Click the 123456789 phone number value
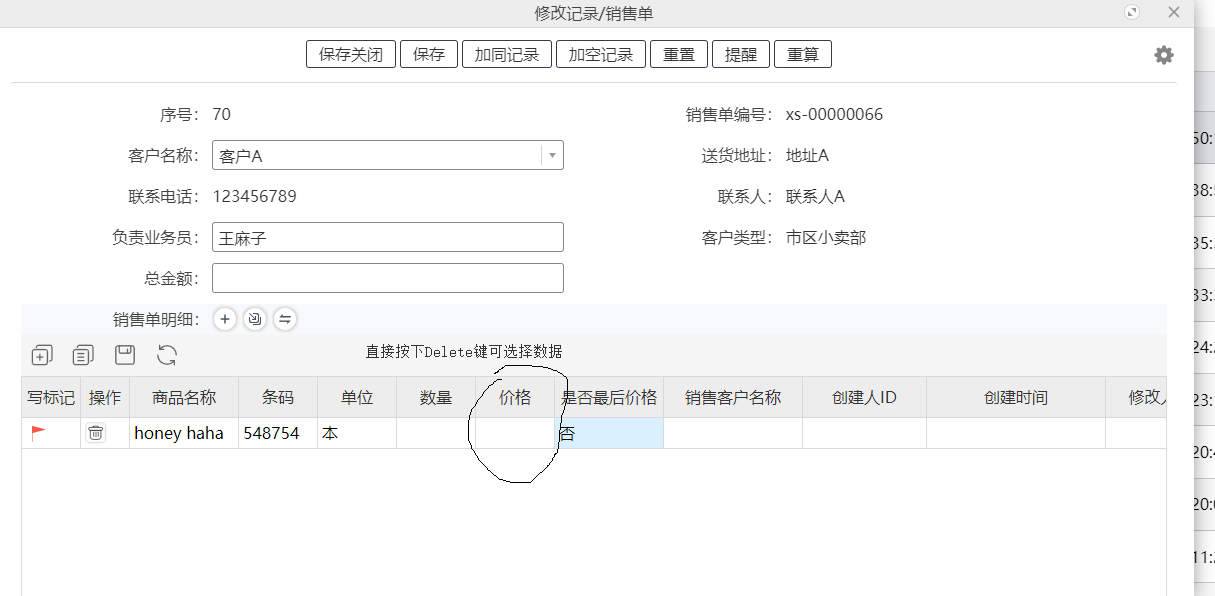The width and height of the screenshot is (1215, 596). pyautogui.click(x=254, y=196)
